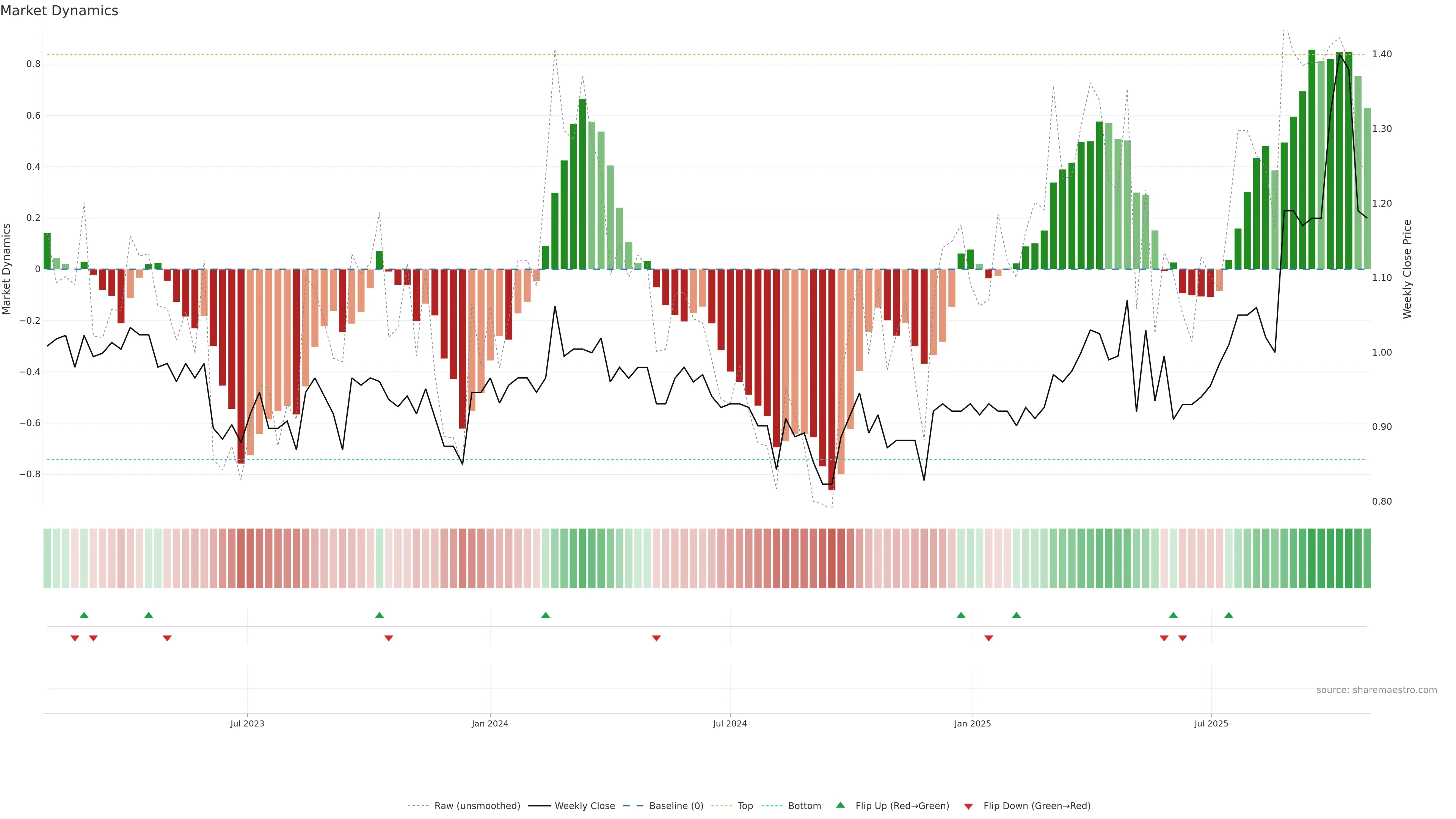The height and width of the screenshot is (819, 1456).
Task: Click the green Flip Up legend triangle icon
Action: (841, 805)
